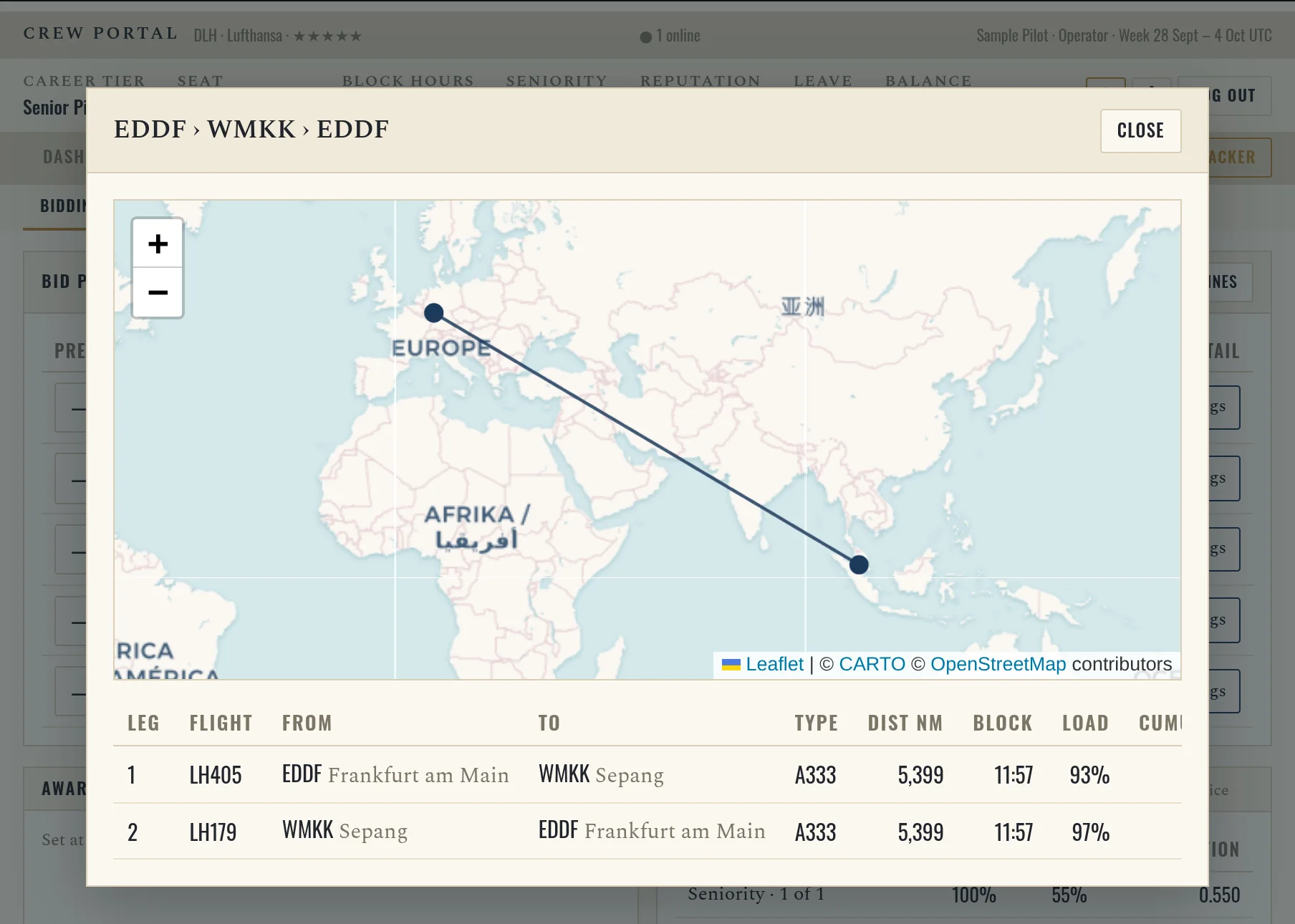Click WMKK Sepang origin in leg 2
The image size is (1295, 924).
[x=345, y=830]
